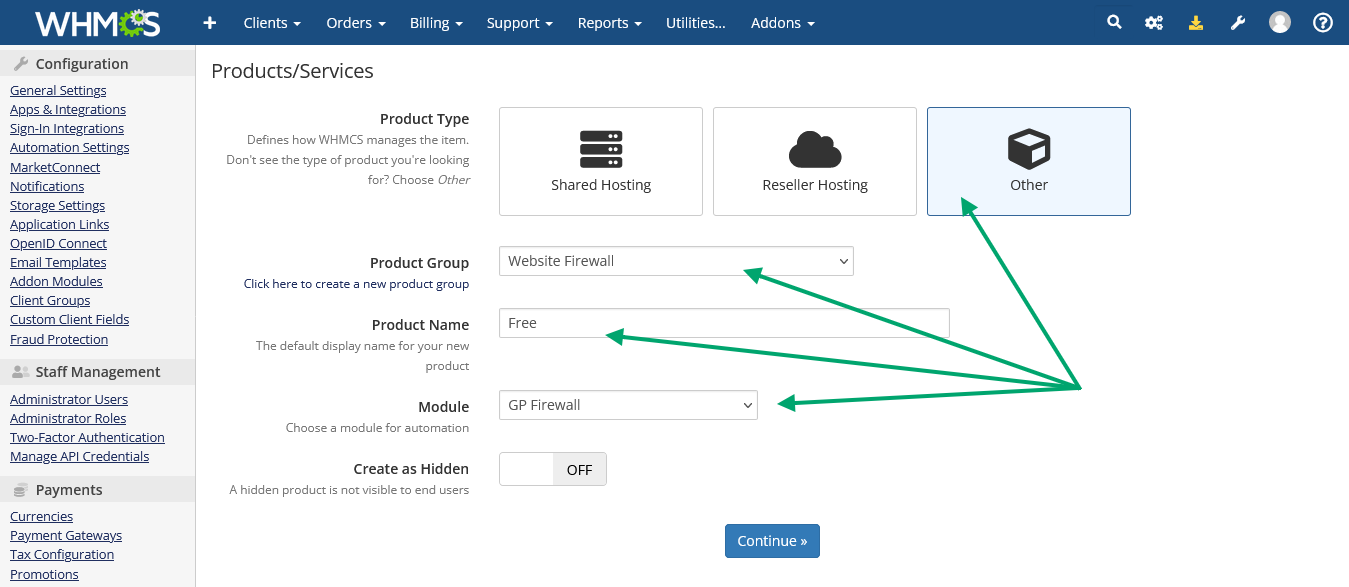1349x587 pixels.
Task: Open Custom Client Fields link
Action: click(x=70, y=320)
